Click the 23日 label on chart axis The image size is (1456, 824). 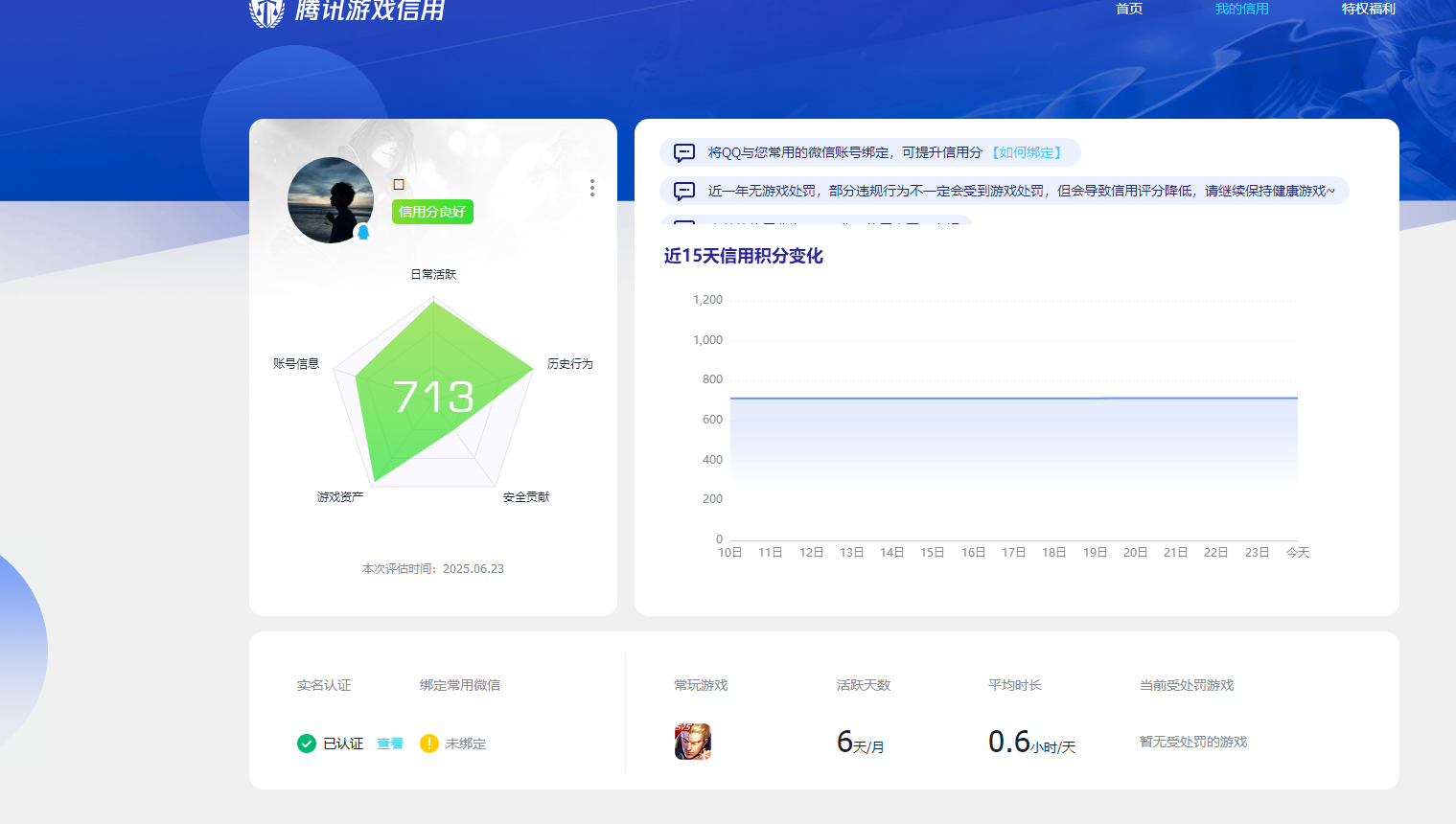[1257, 553]
